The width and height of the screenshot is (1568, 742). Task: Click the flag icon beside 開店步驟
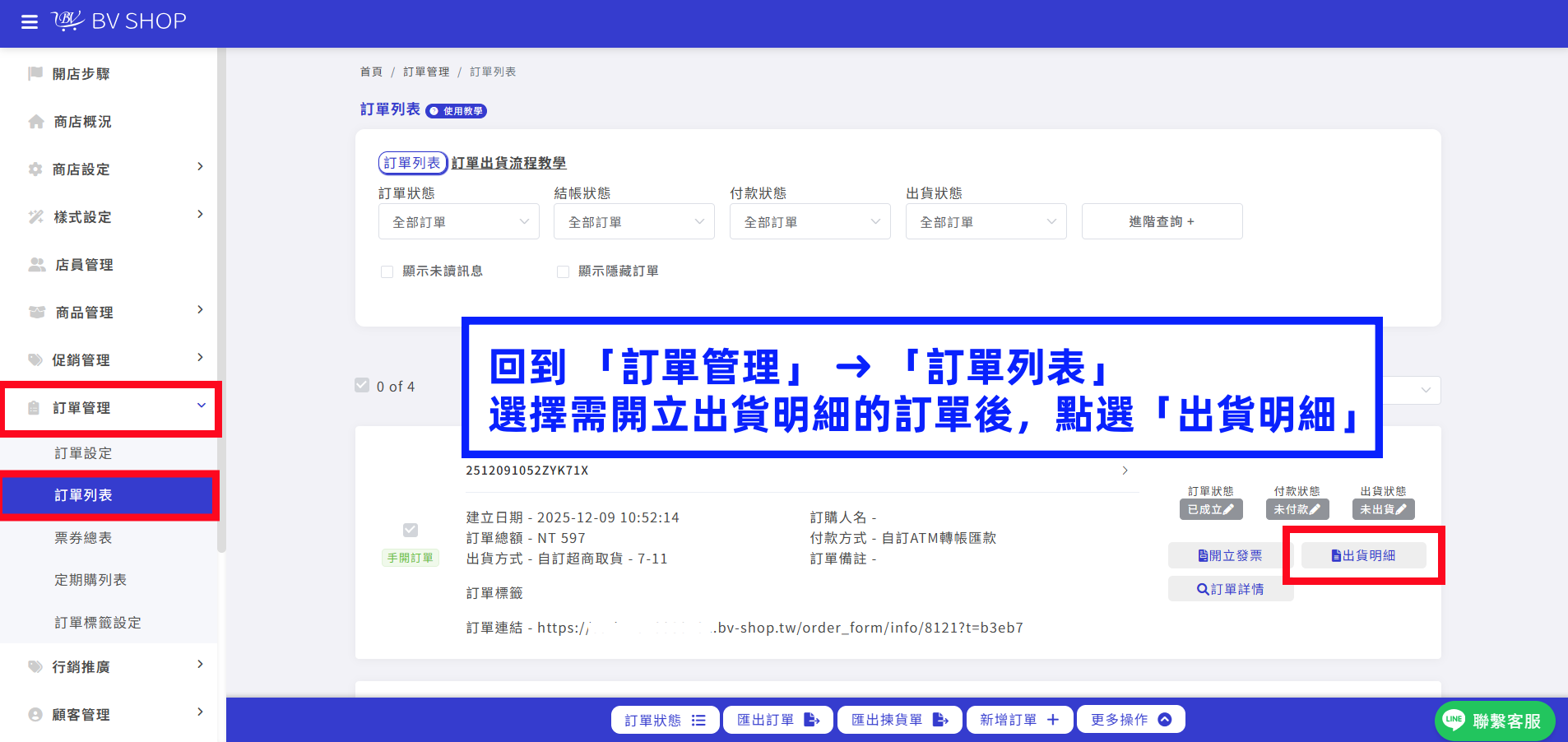pyautogui.click(x=35, y=73)
